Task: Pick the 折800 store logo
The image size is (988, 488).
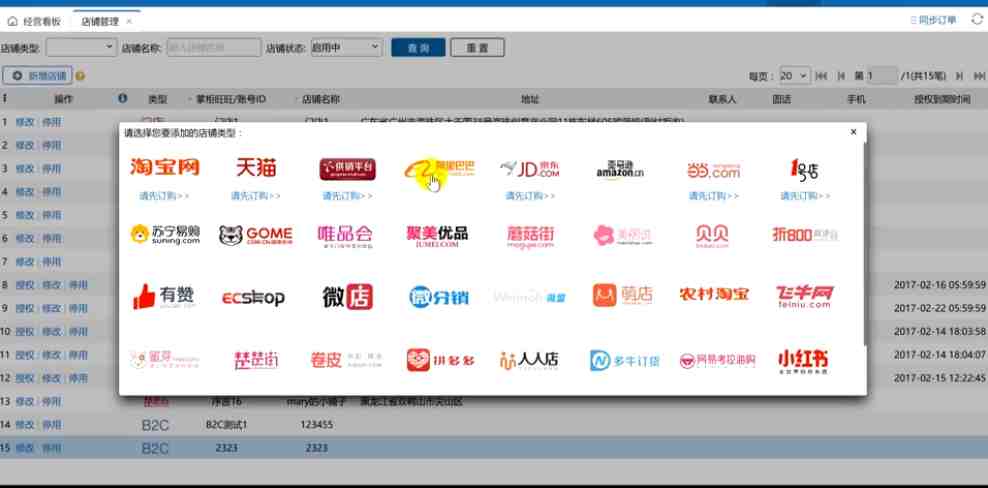Action: tap(805, 235)
